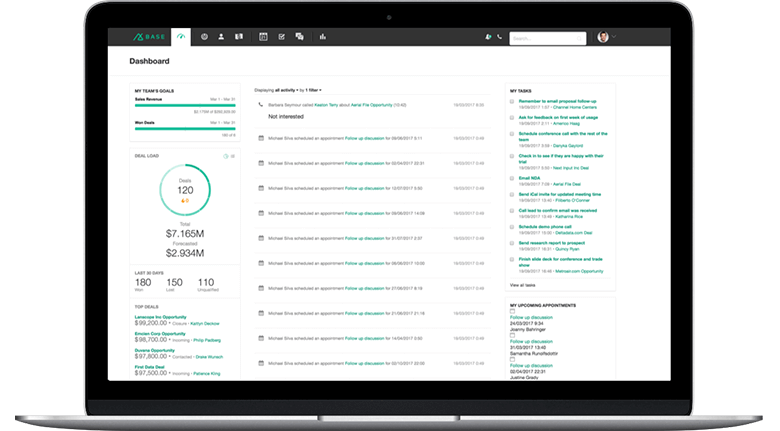Open the Keaton Terry contact link
The height and width of the screenshot is (431, 780).
[x=326, y=105]
